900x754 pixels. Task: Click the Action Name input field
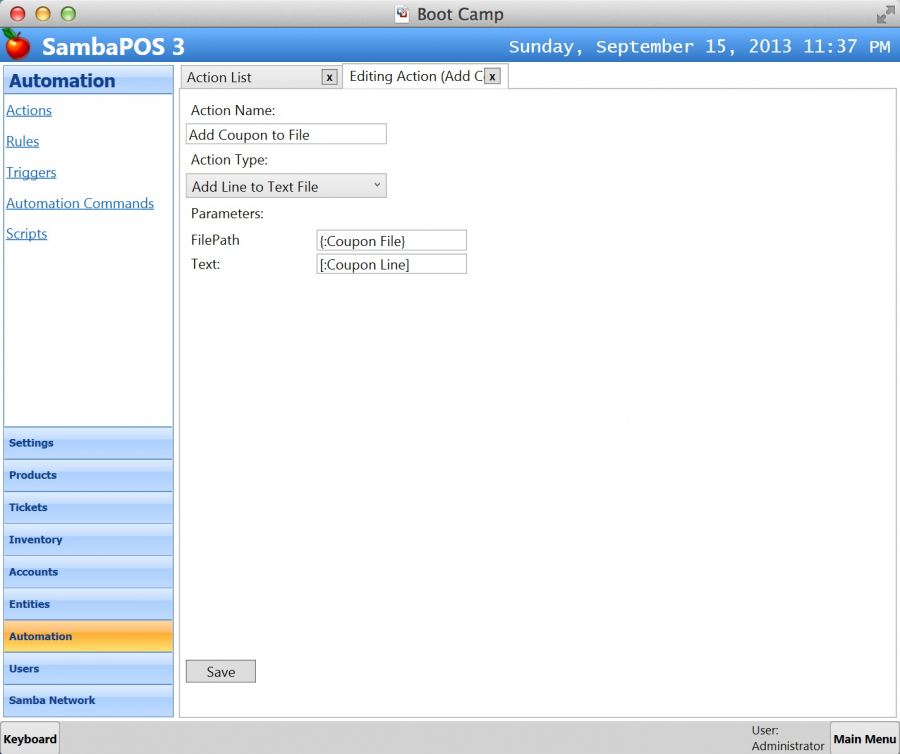click(x=286, y=135)
